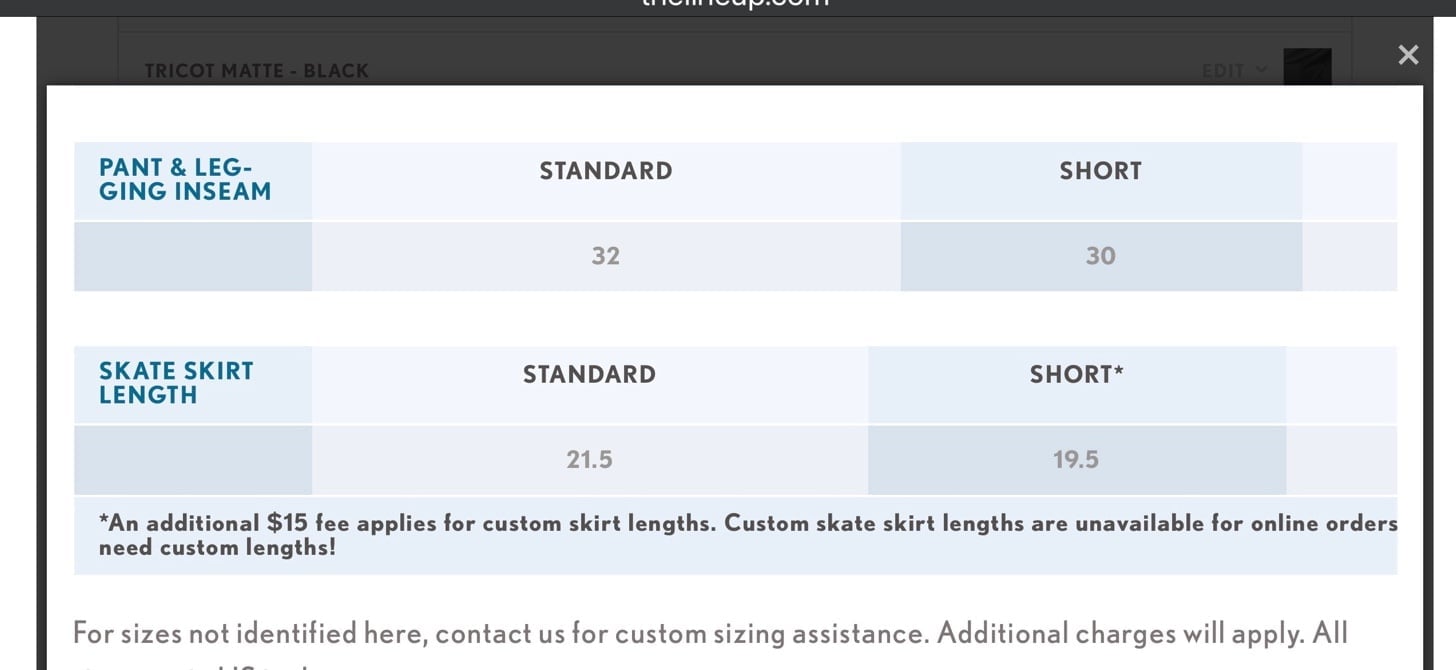Click the Short* skirt column header
The image size is (1456, 670).
pos(1076,375)
